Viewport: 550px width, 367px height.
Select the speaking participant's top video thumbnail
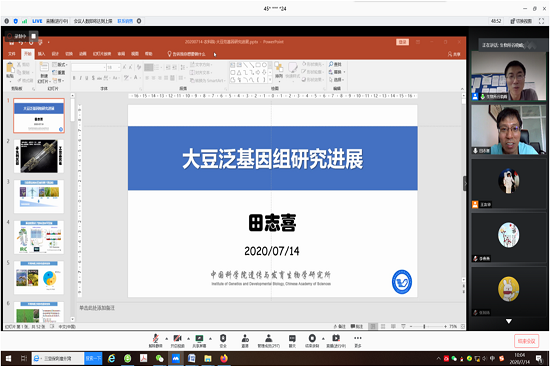coord(509,76)
